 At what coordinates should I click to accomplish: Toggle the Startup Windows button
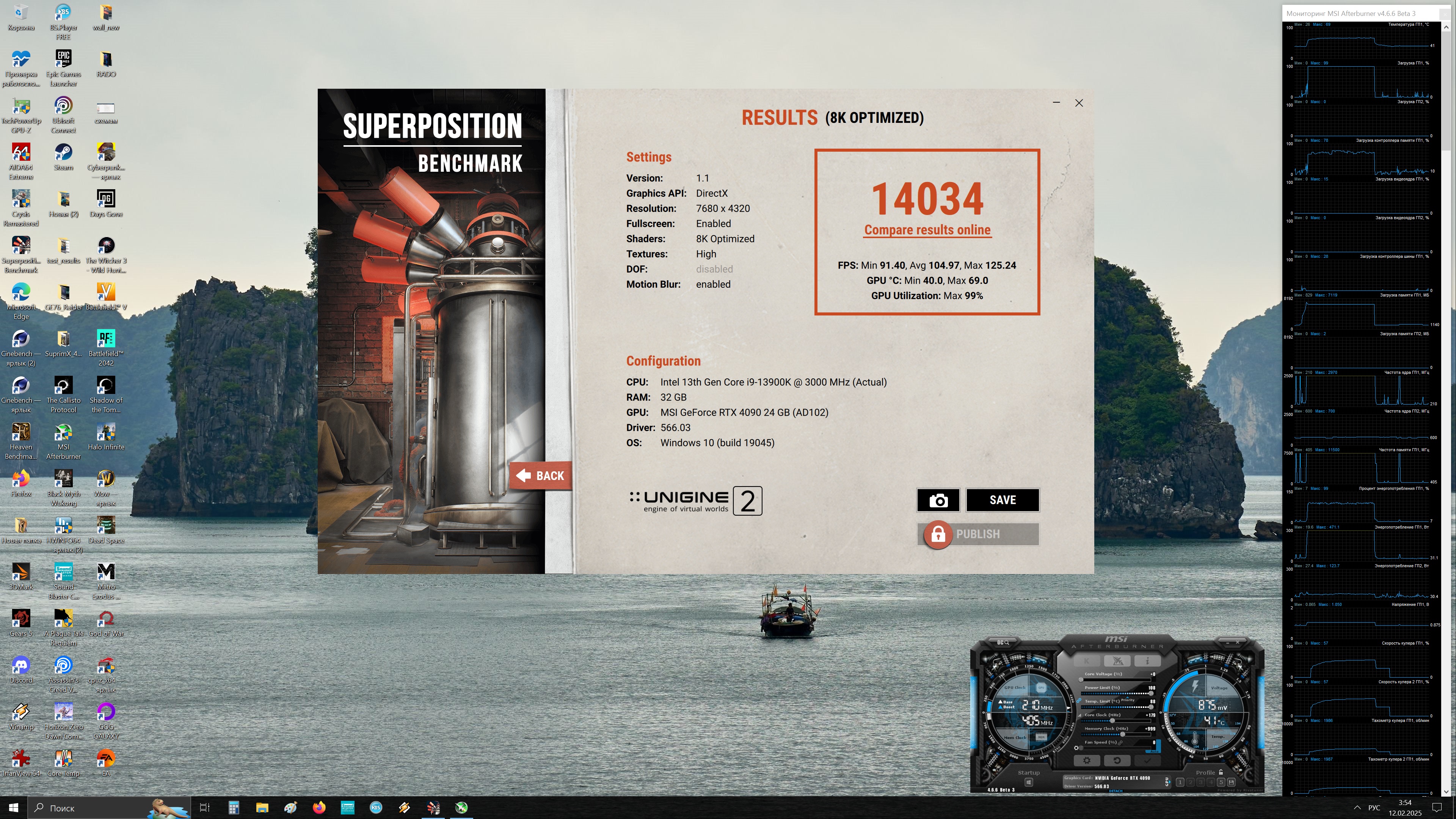[x=1029, y=782]
